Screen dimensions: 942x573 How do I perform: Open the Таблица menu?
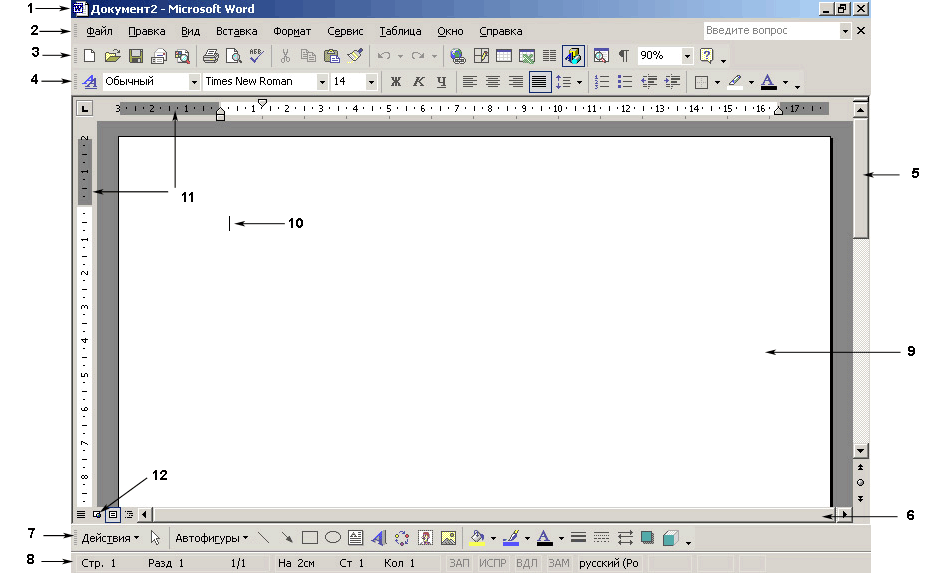[x=400, y=31]
